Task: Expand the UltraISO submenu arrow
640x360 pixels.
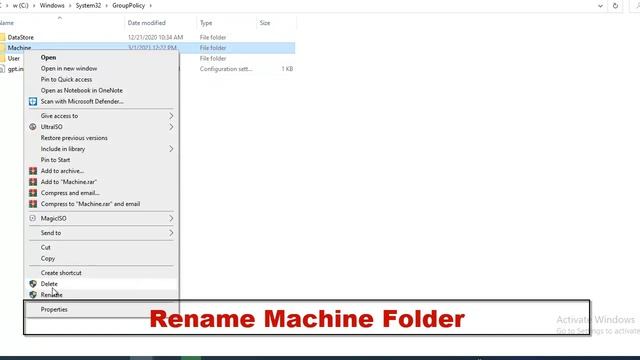Action: point(171,127)
